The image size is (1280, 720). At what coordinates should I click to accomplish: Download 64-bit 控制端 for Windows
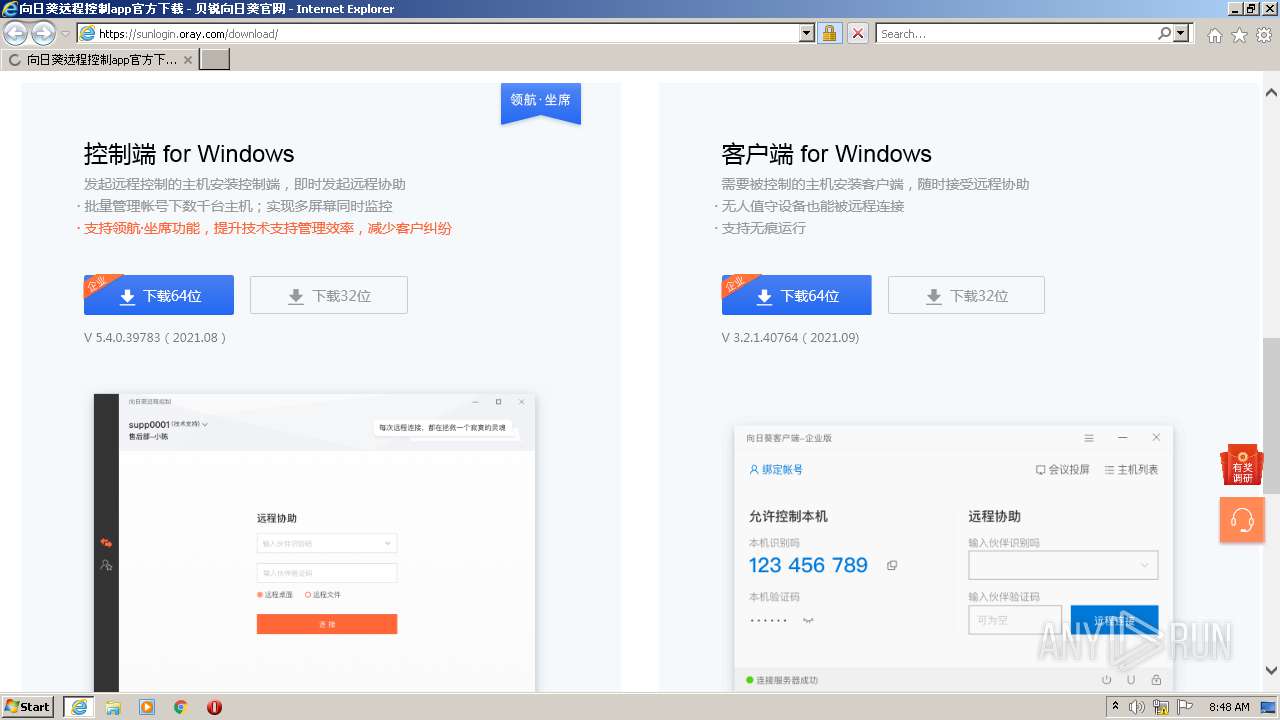[x=159, y=295]
